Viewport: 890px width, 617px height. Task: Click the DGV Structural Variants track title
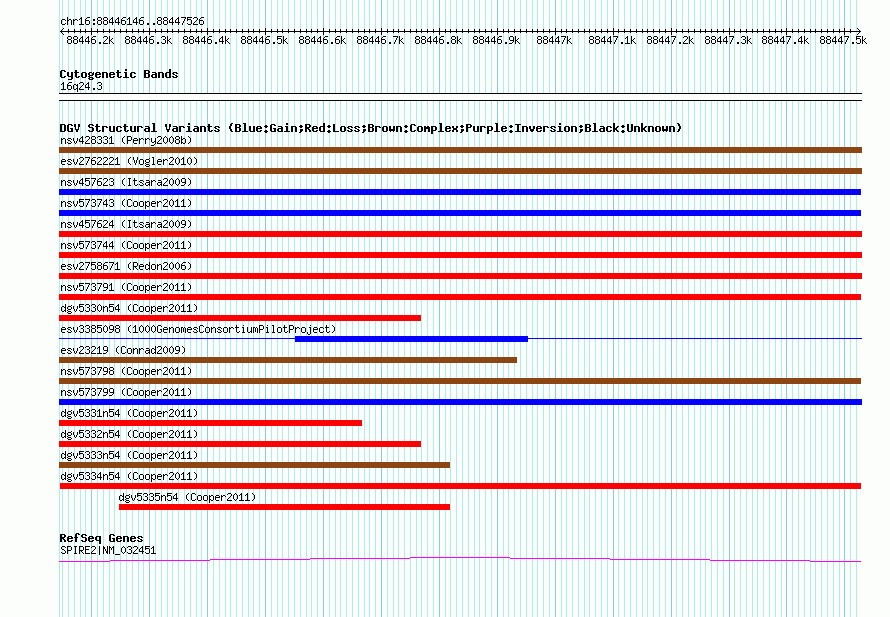click(371, 128)
